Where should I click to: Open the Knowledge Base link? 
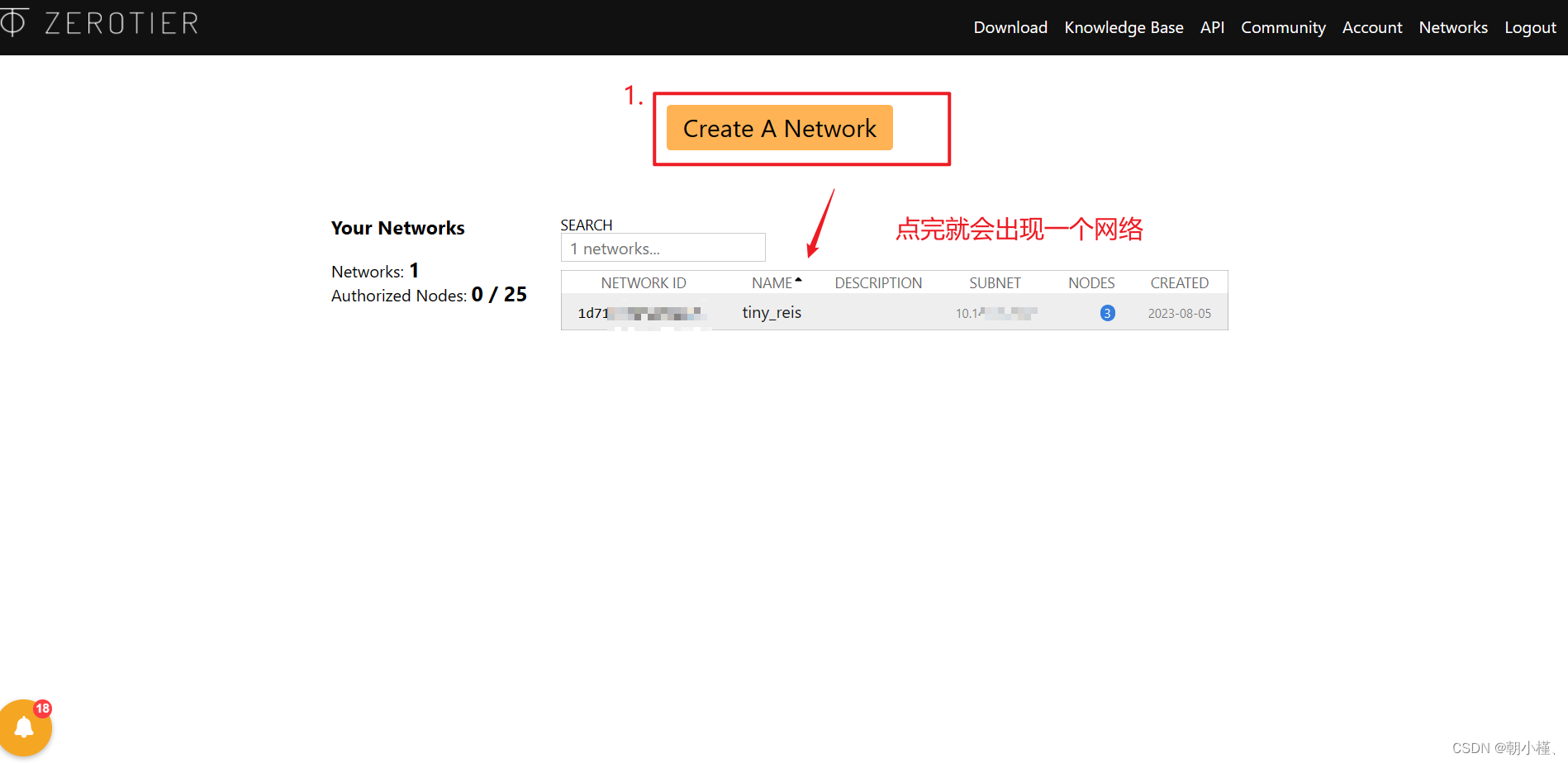click(x=1124, y=27)
